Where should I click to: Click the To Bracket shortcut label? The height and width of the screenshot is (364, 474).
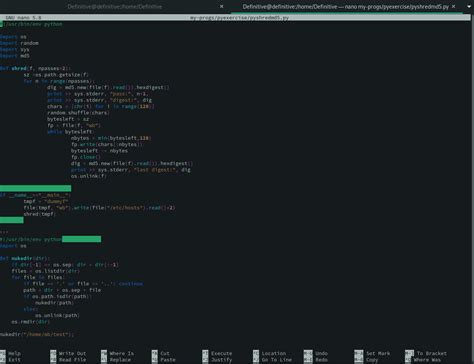[x=432, y=353]
